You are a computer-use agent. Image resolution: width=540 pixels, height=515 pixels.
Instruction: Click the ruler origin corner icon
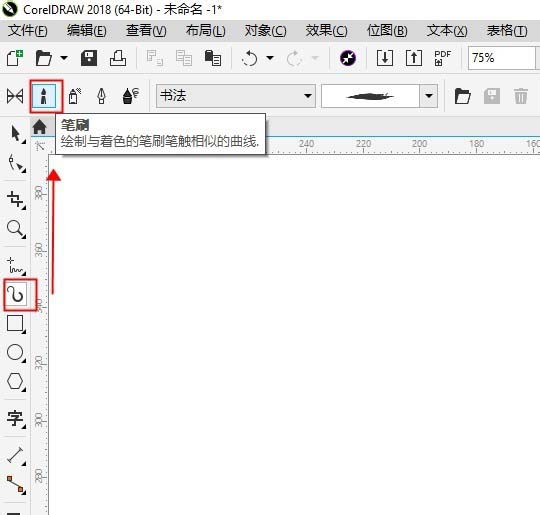[40, 146]
